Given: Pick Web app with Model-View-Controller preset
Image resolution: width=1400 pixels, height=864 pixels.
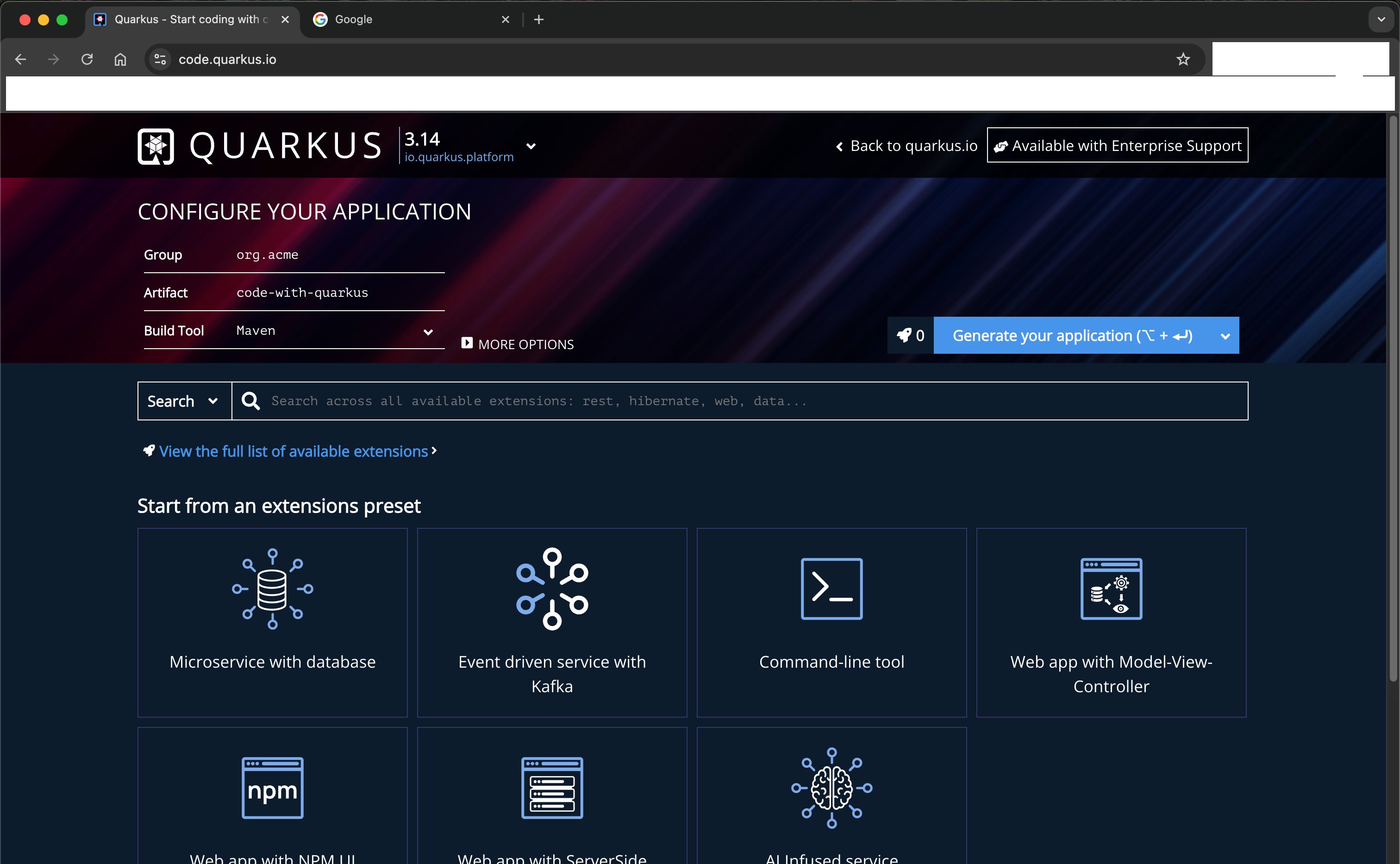Looking at the screenshot, I should tap(1111, 622).
